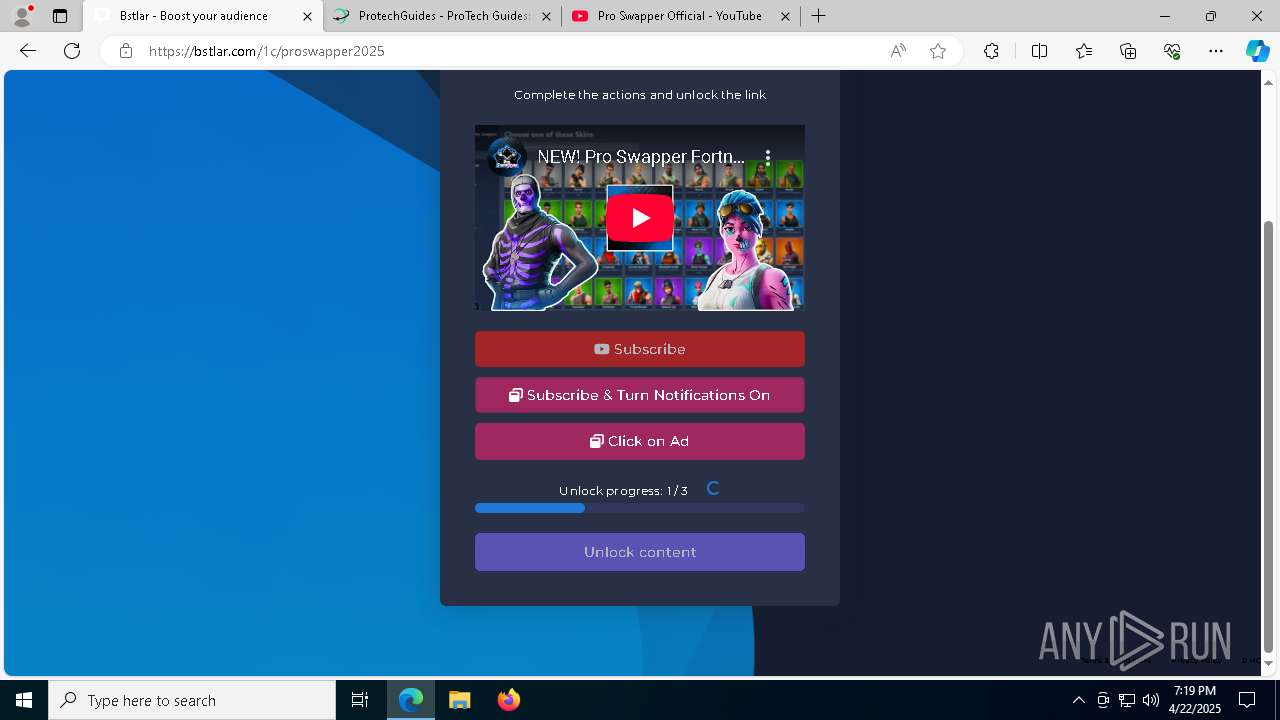Open the Windows Start menu
This screenshot has width=1280, height=720.
tap(24, 700)
